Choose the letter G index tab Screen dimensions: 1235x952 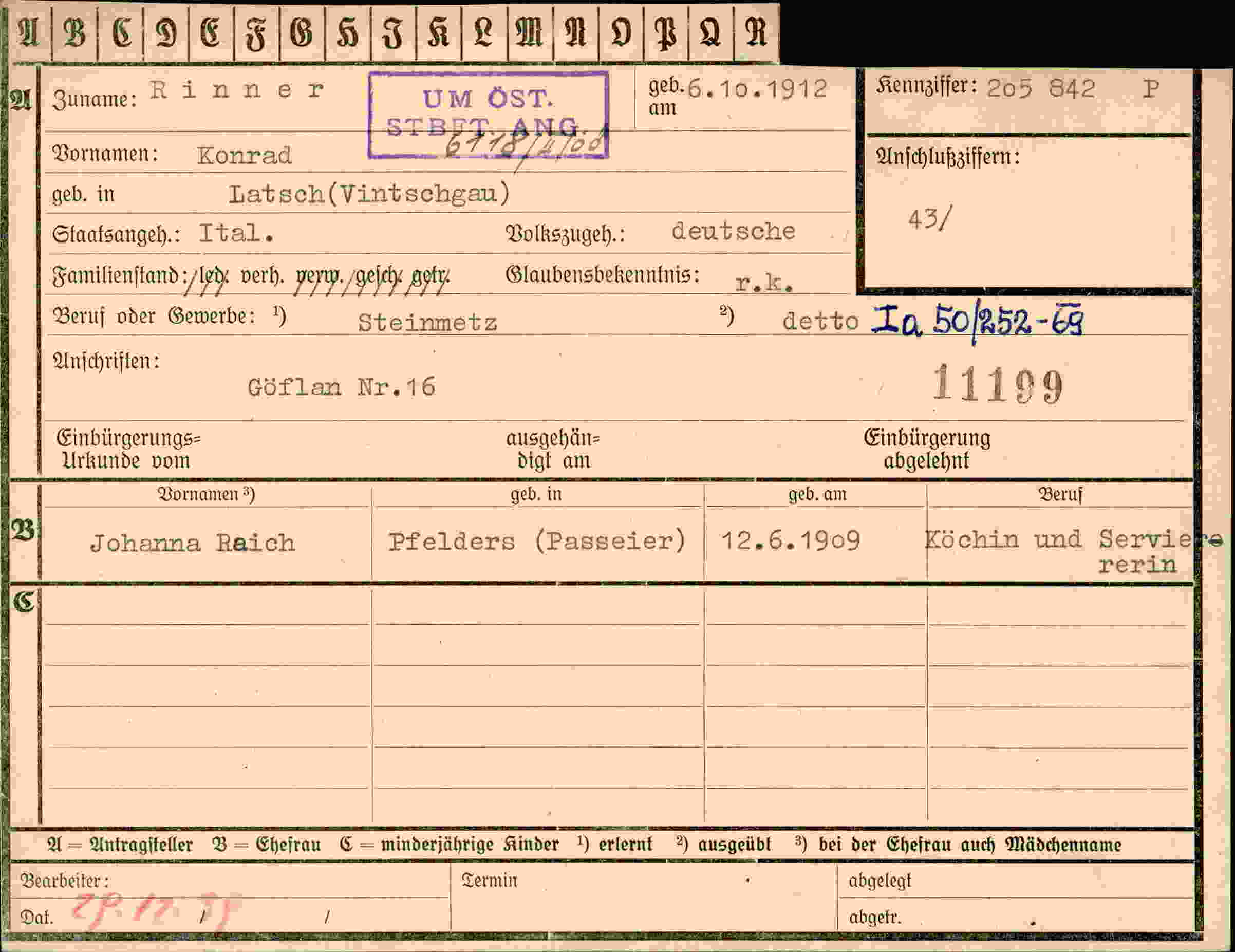[x=302, y=33]
